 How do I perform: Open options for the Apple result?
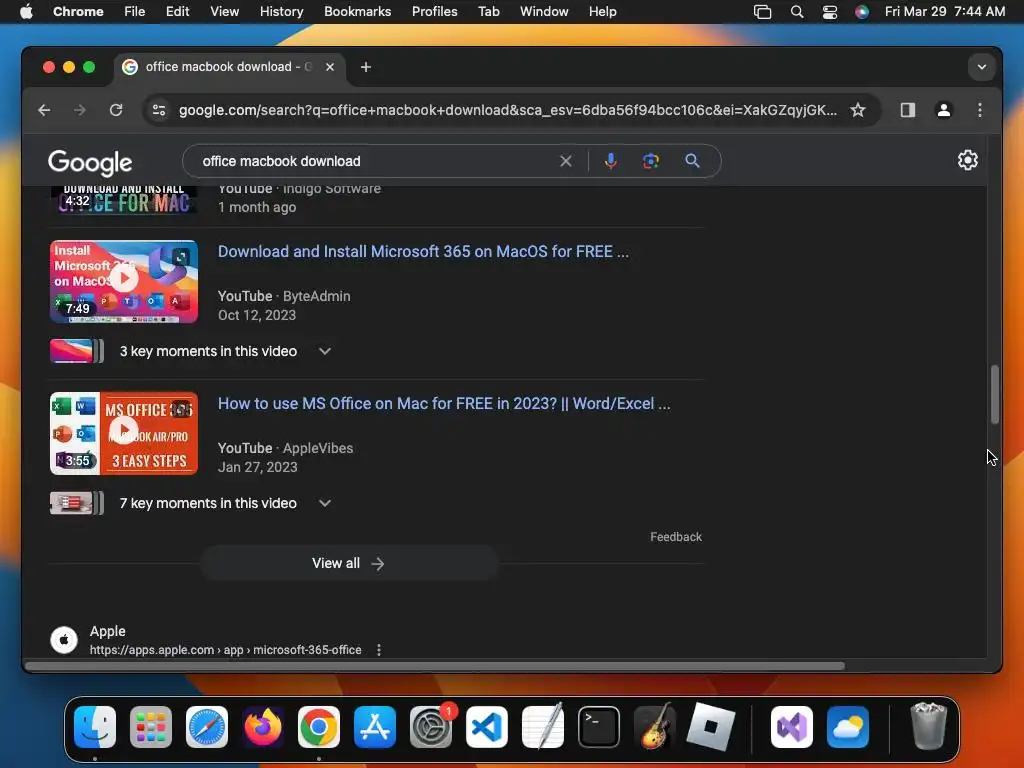tap(379, 650)
